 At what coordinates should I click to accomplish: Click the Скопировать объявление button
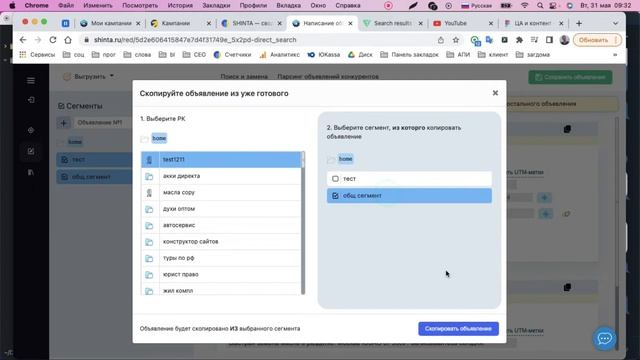pyautogui.click(x=458, y=329)
